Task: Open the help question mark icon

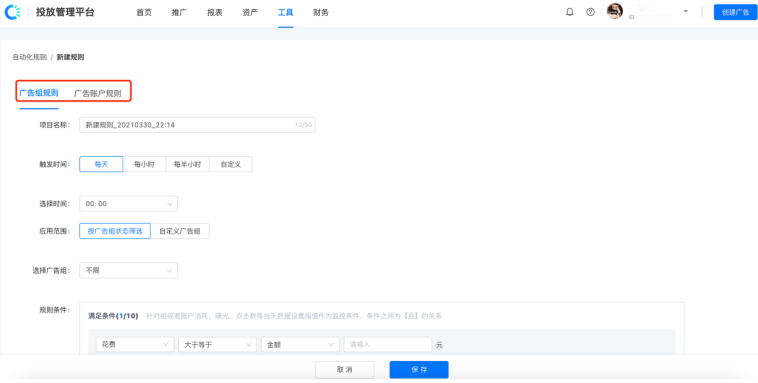Action: (x=590, y=12)
